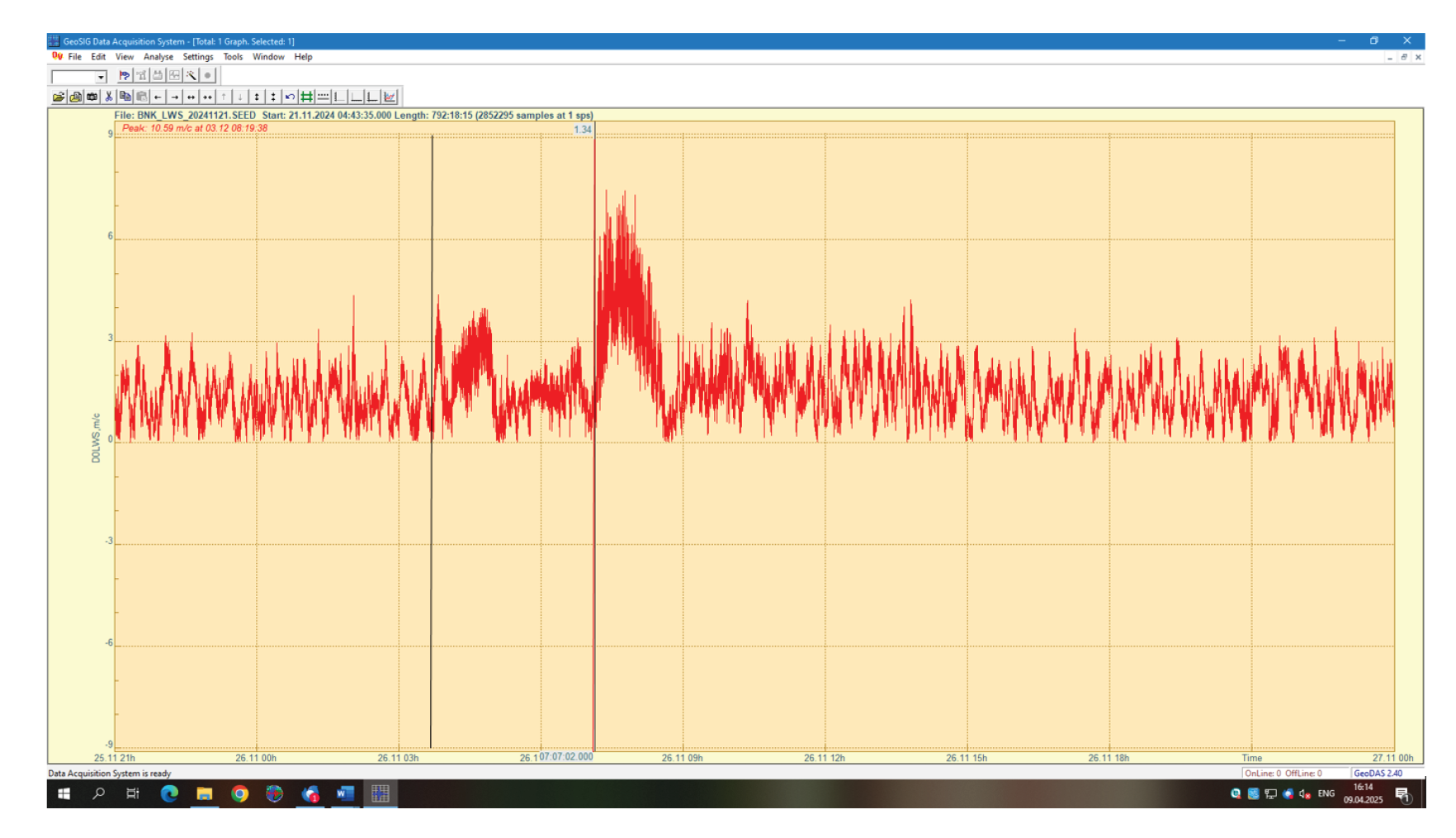Open the Analyse menu
The image size is (1456, 838).
[158, 57]
